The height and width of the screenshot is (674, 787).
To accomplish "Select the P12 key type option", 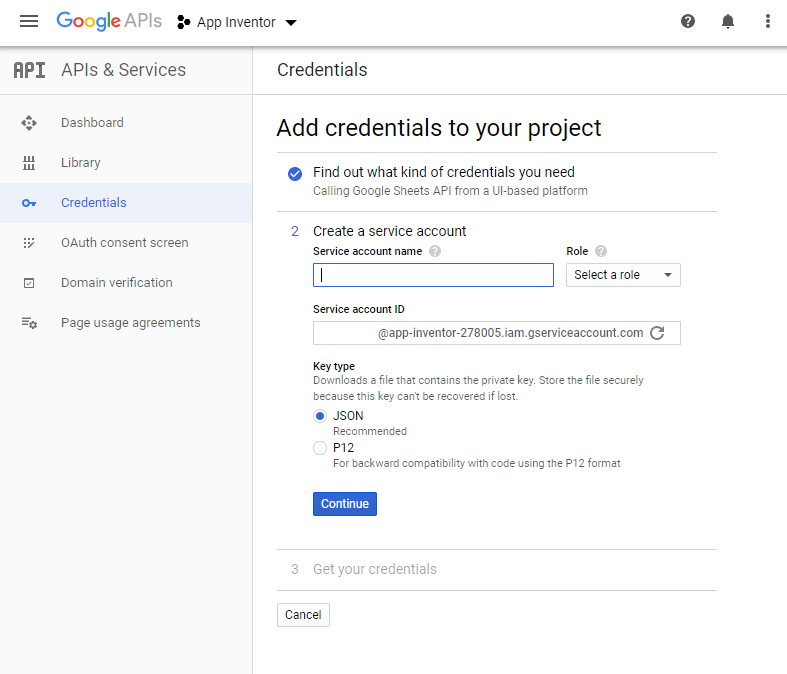I will (x=320, y=448).
